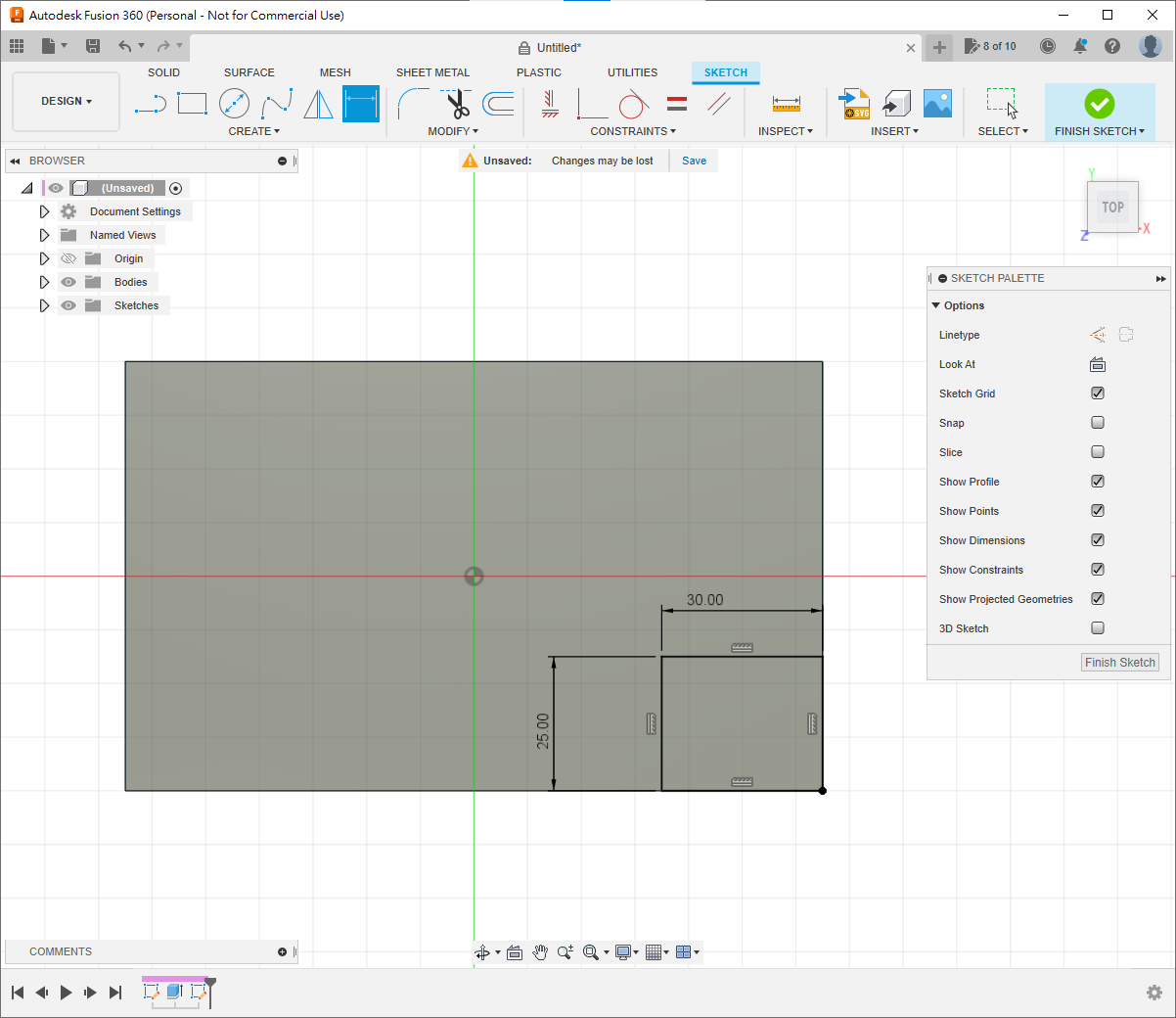1176x1018 pixels.
Task: Open the SHEET METAL tab
Action: (432, 72)
